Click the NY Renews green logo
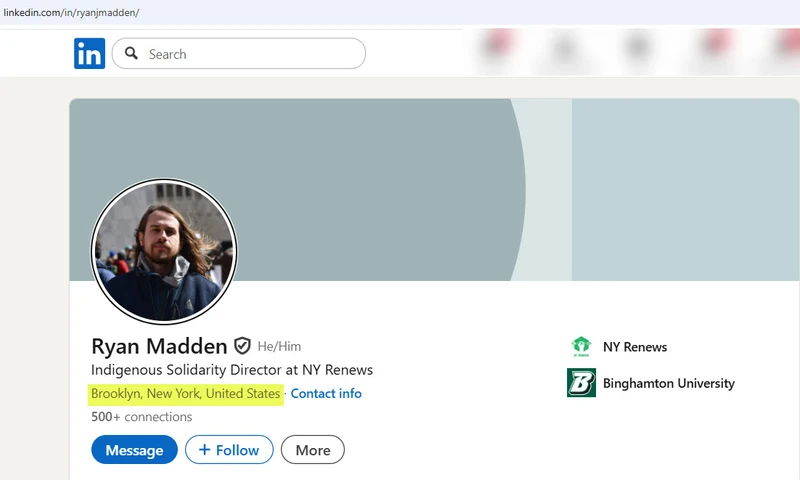The height and width of the screenshot is (480, 800). click(x=581, y=347)
